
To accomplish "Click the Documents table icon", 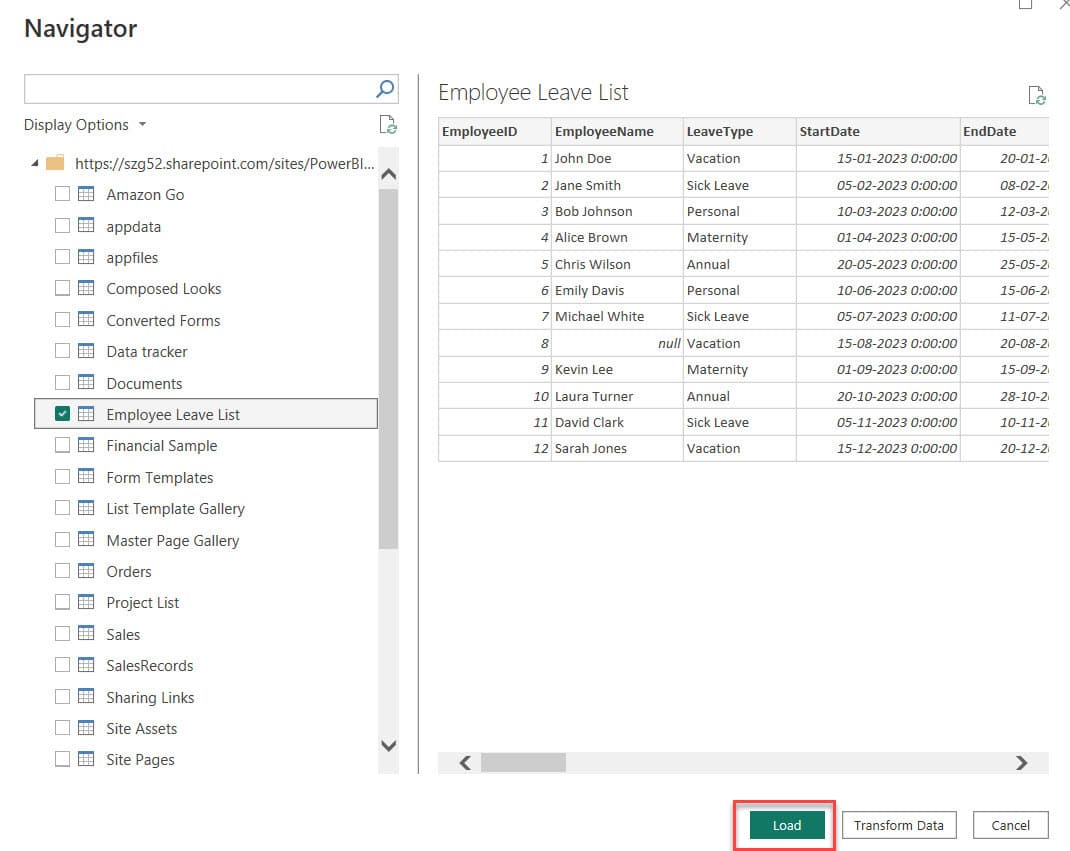I will (x=86, y=382).
